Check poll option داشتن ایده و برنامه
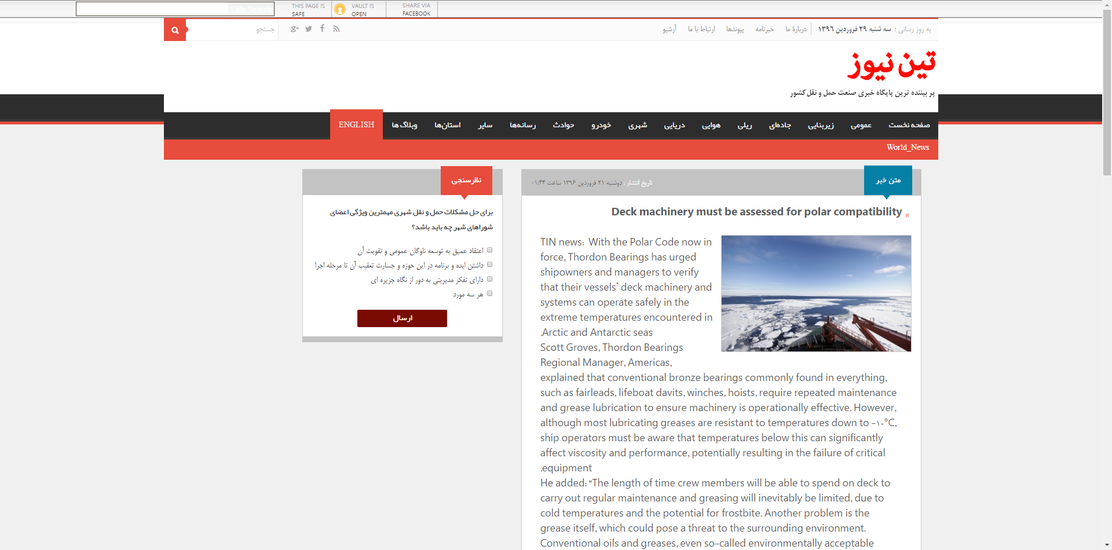Viewport: 1112px width, 550px height. [489, 264]
